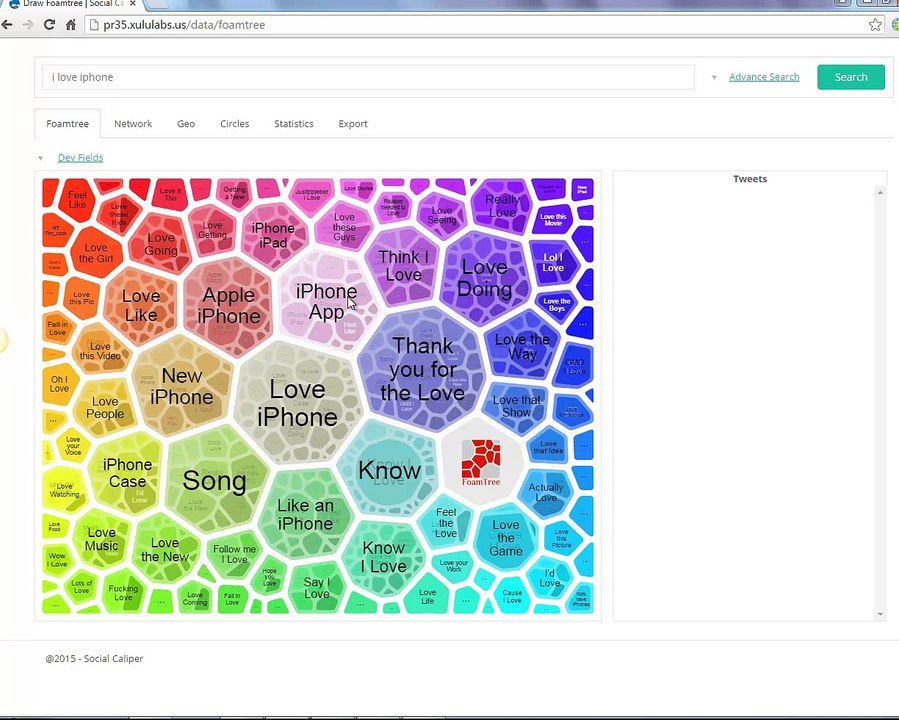Select the 'Love Seeing' cell

point(441,214)
